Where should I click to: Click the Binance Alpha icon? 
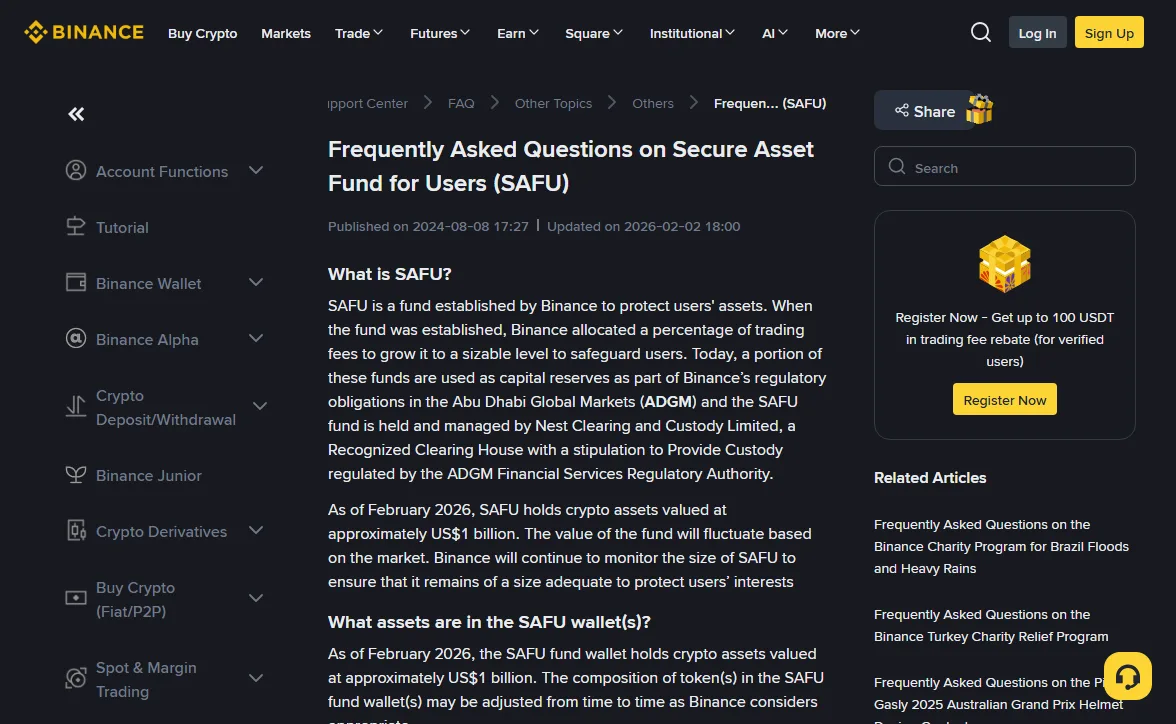click(x=76, y=338)
